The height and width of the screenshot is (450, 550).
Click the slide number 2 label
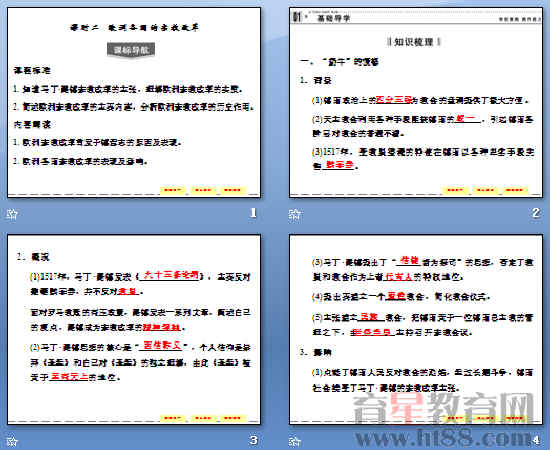536,213
